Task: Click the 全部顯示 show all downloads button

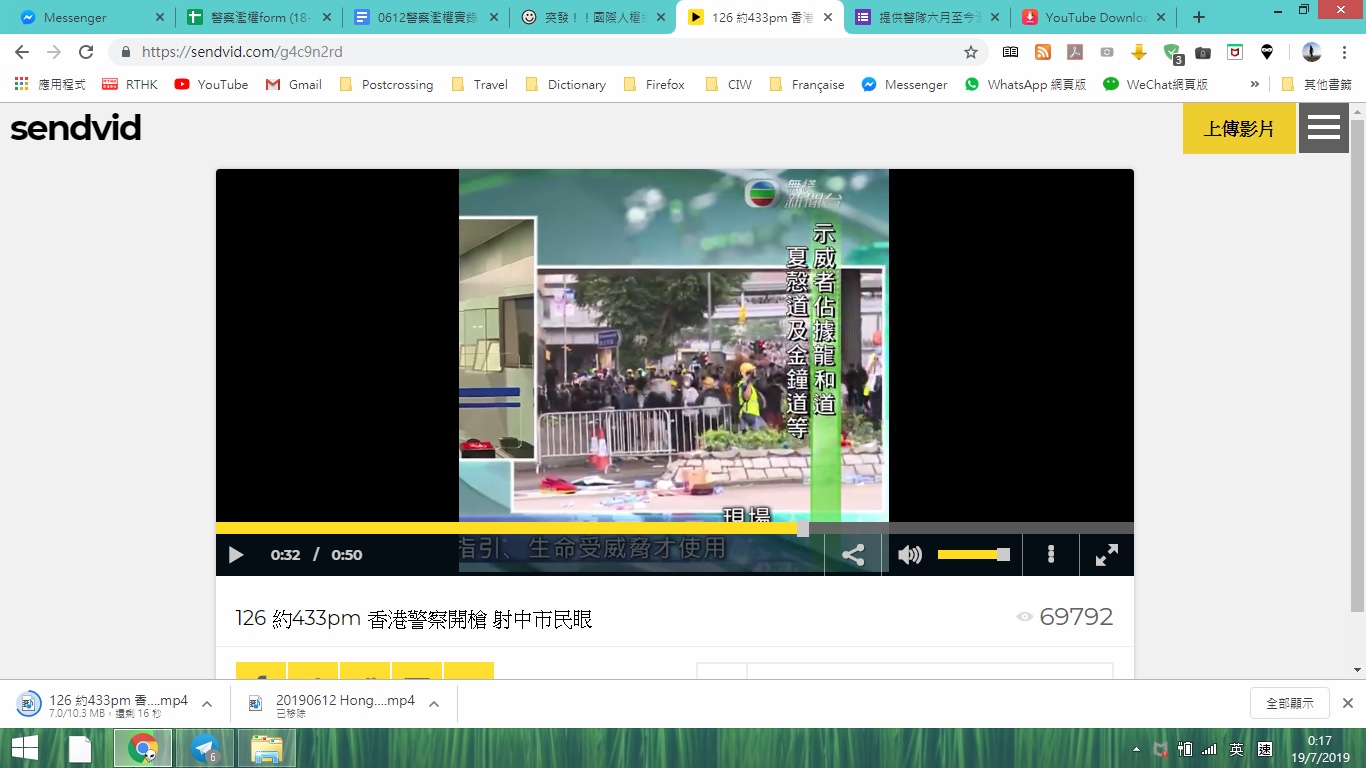Action: point(1289,703)
